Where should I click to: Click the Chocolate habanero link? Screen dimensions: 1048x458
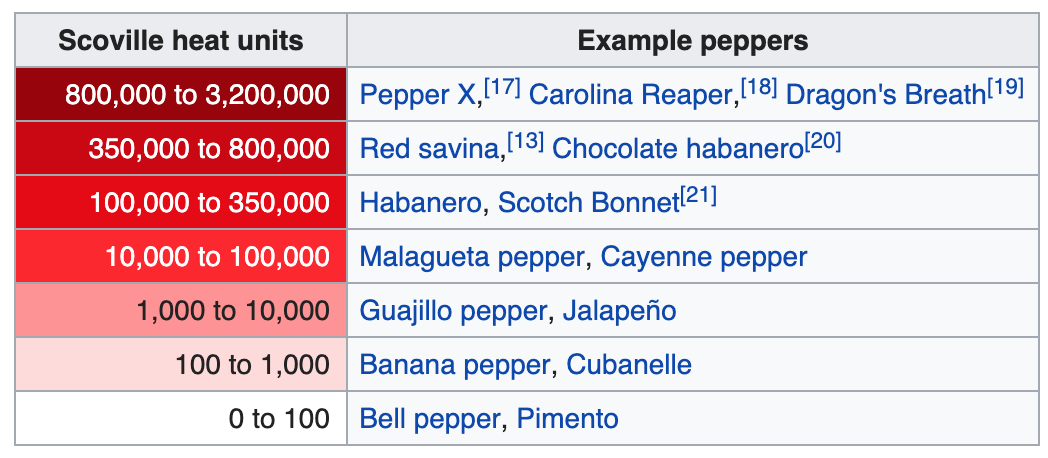(x=678, y=149)
